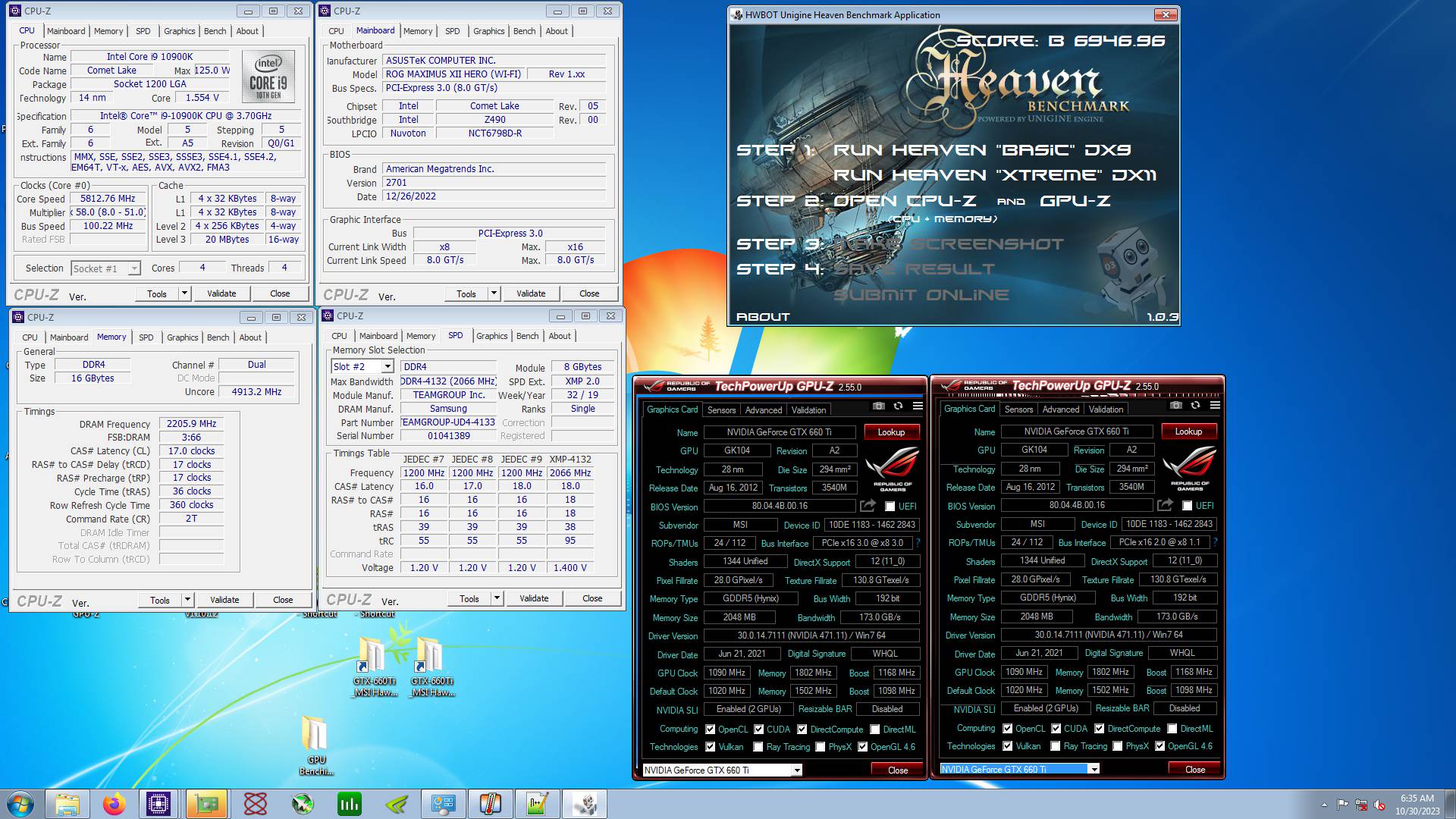
Task: Toggle the Ray Tracing checkbox in left GPU-Z
Action: 758,747
